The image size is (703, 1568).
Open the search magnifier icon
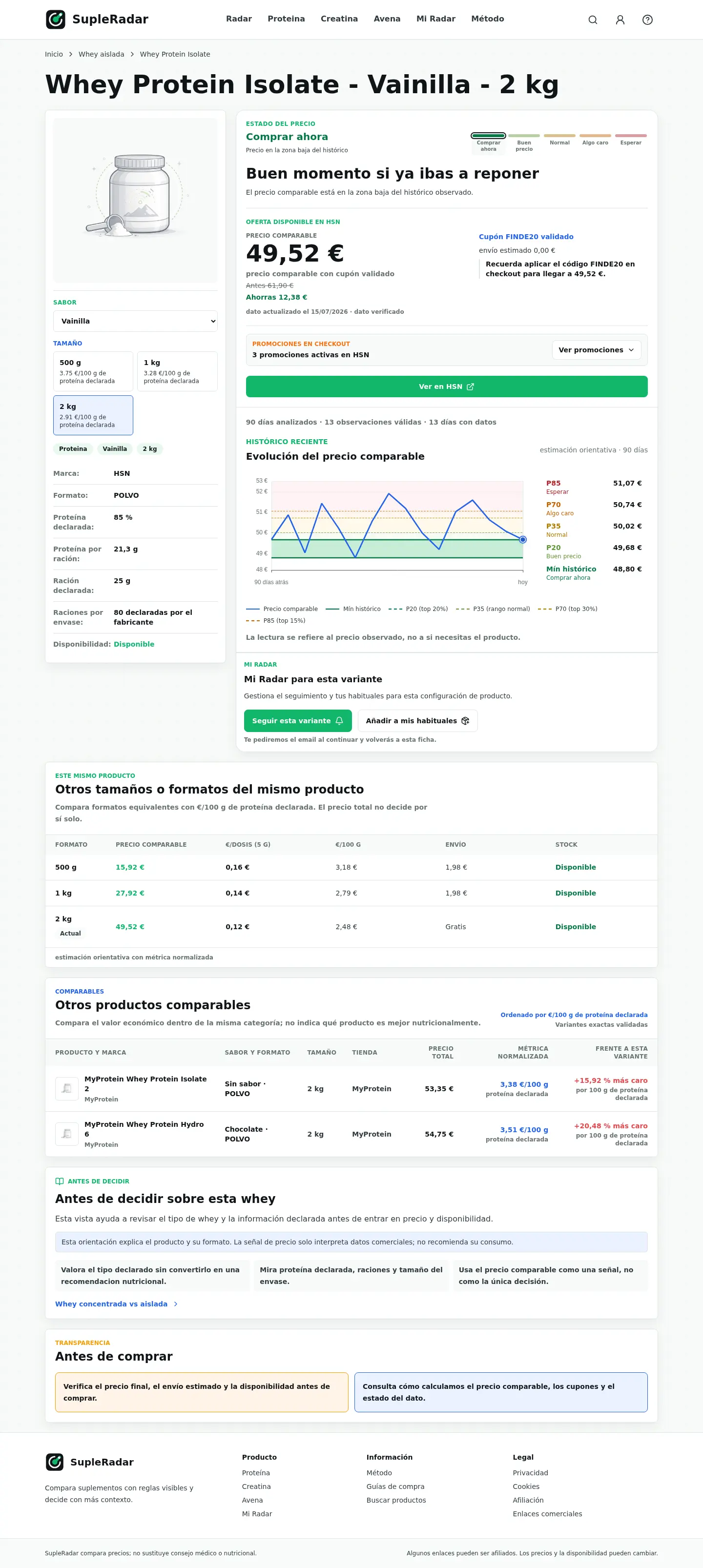pyautogui.click(x=592, y=20)
